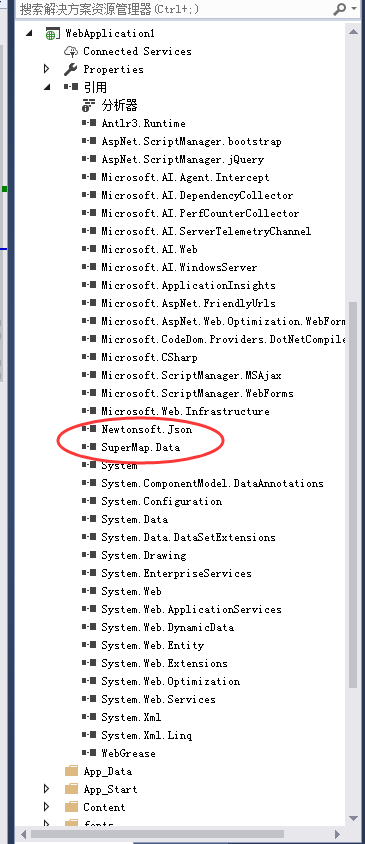Click the Newtonsoft.Json reference icon
The width and height of the screenshot is (365, 844).
(89, 429)
